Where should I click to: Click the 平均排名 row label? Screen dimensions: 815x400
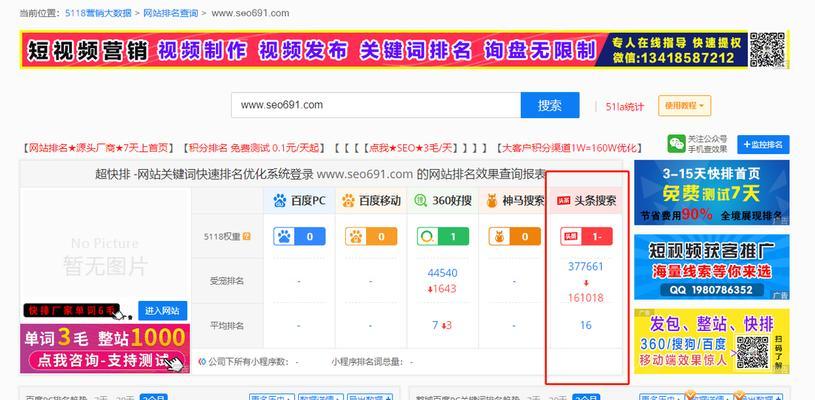pyautogui.click(x=227, y=326)
